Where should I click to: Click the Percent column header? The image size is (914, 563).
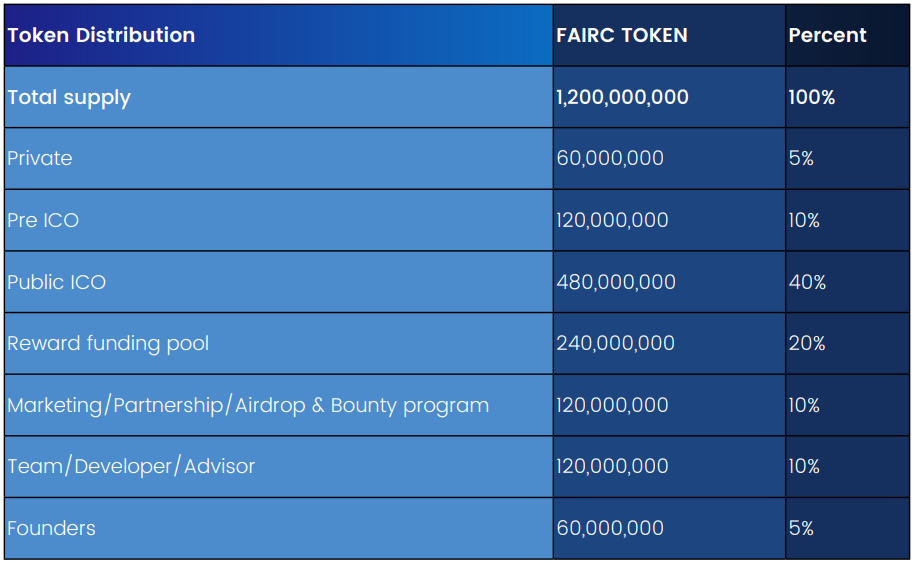point(827,35)
